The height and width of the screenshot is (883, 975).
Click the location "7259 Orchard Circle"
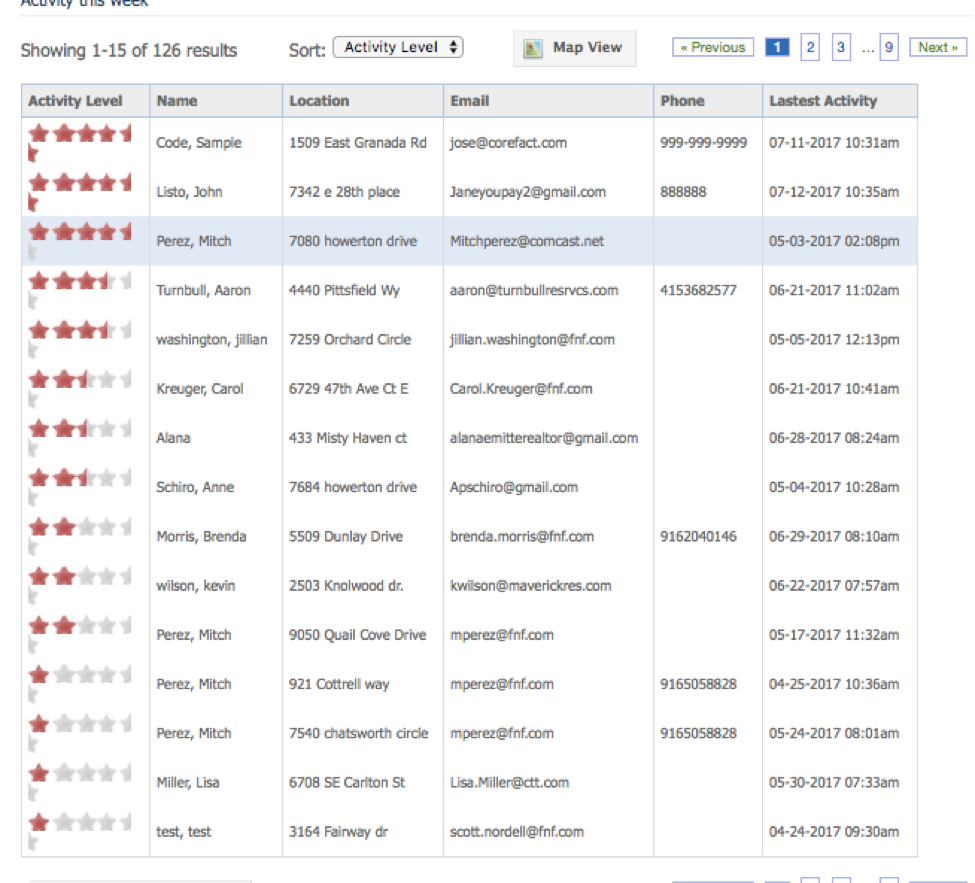pyautogui.click(x=350, y=340)
